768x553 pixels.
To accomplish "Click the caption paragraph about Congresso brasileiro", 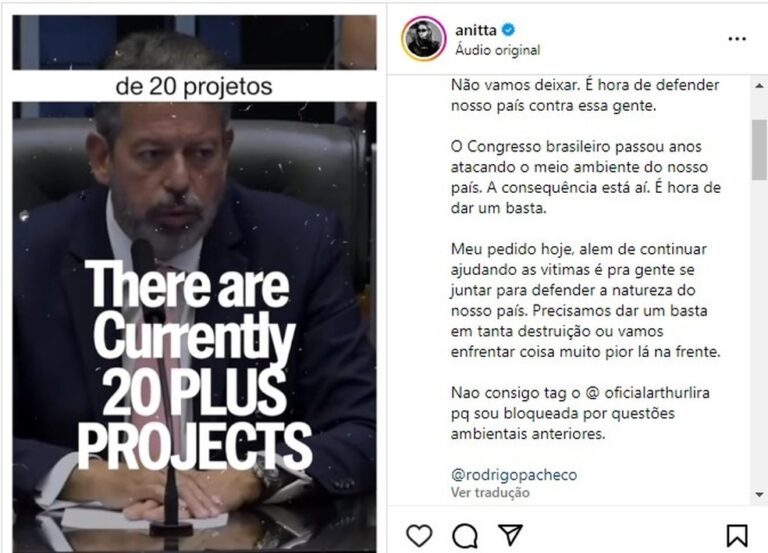I will click(x=586, y=177).
